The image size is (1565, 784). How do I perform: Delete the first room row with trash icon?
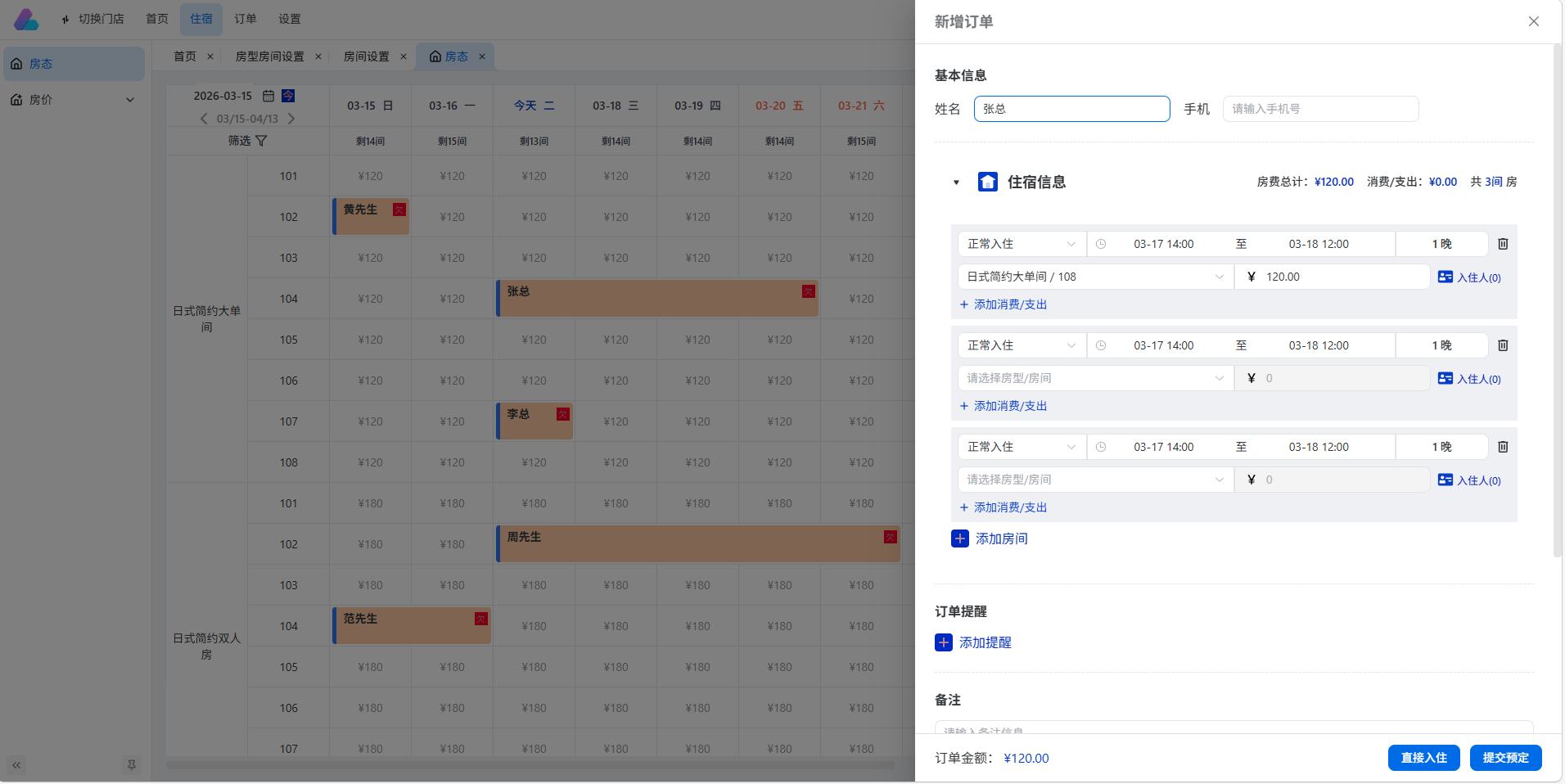click(x=1503, y=243)
